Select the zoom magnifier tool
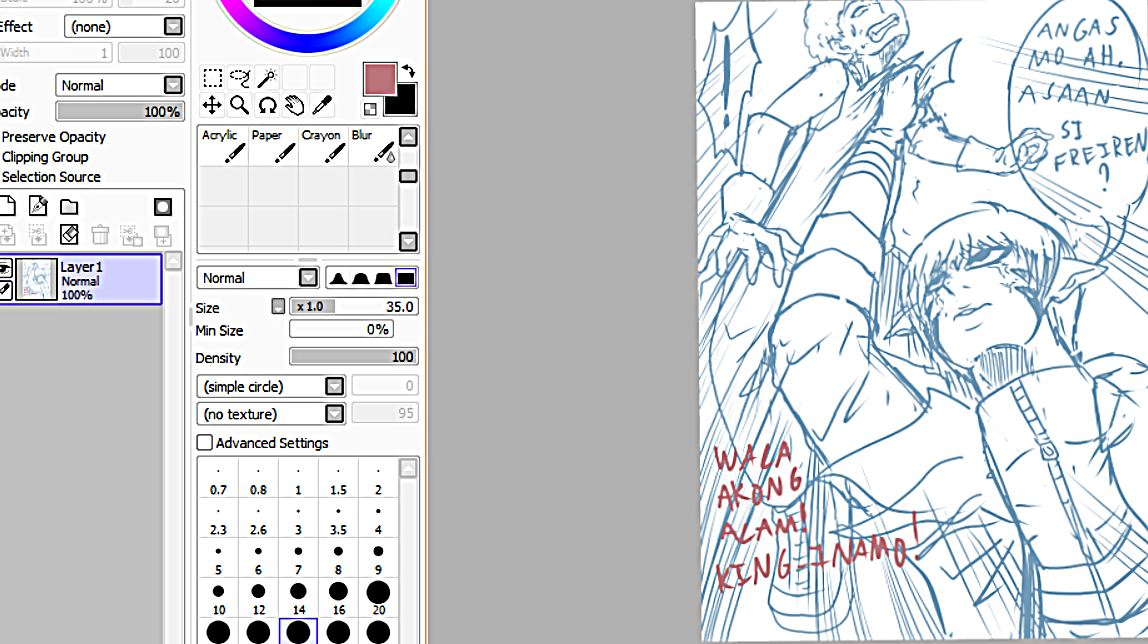 (239, 105)
